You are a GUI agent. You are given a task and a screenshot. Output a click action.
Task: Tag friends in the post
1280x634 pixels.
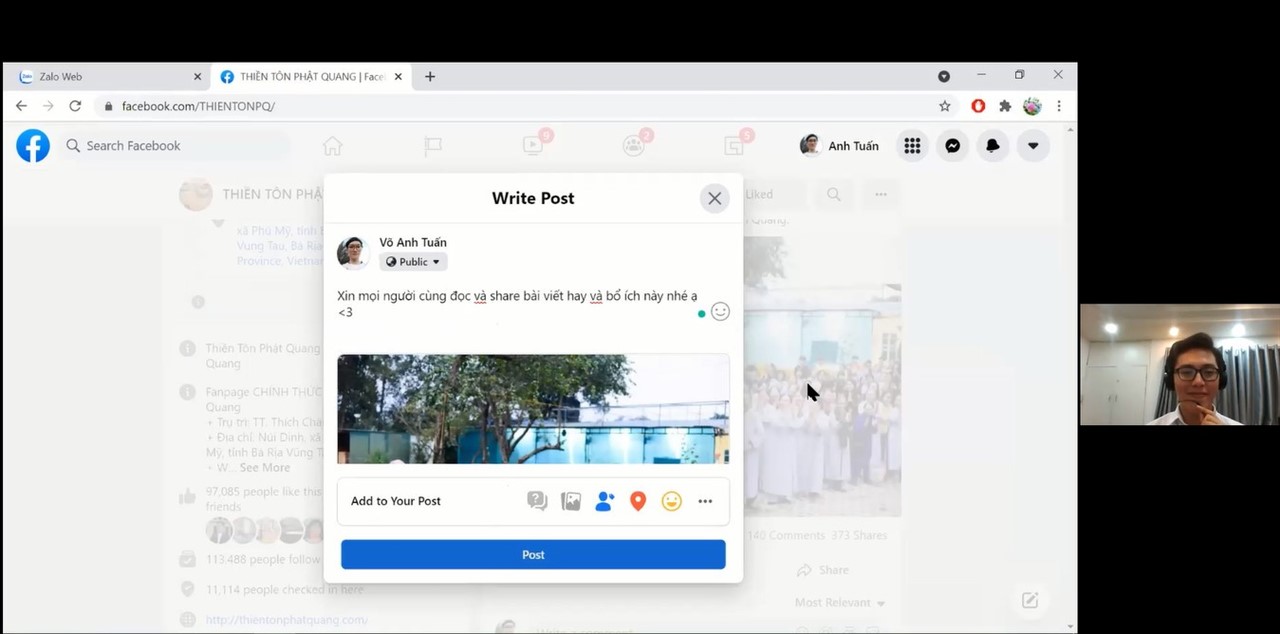pos(604,501)
